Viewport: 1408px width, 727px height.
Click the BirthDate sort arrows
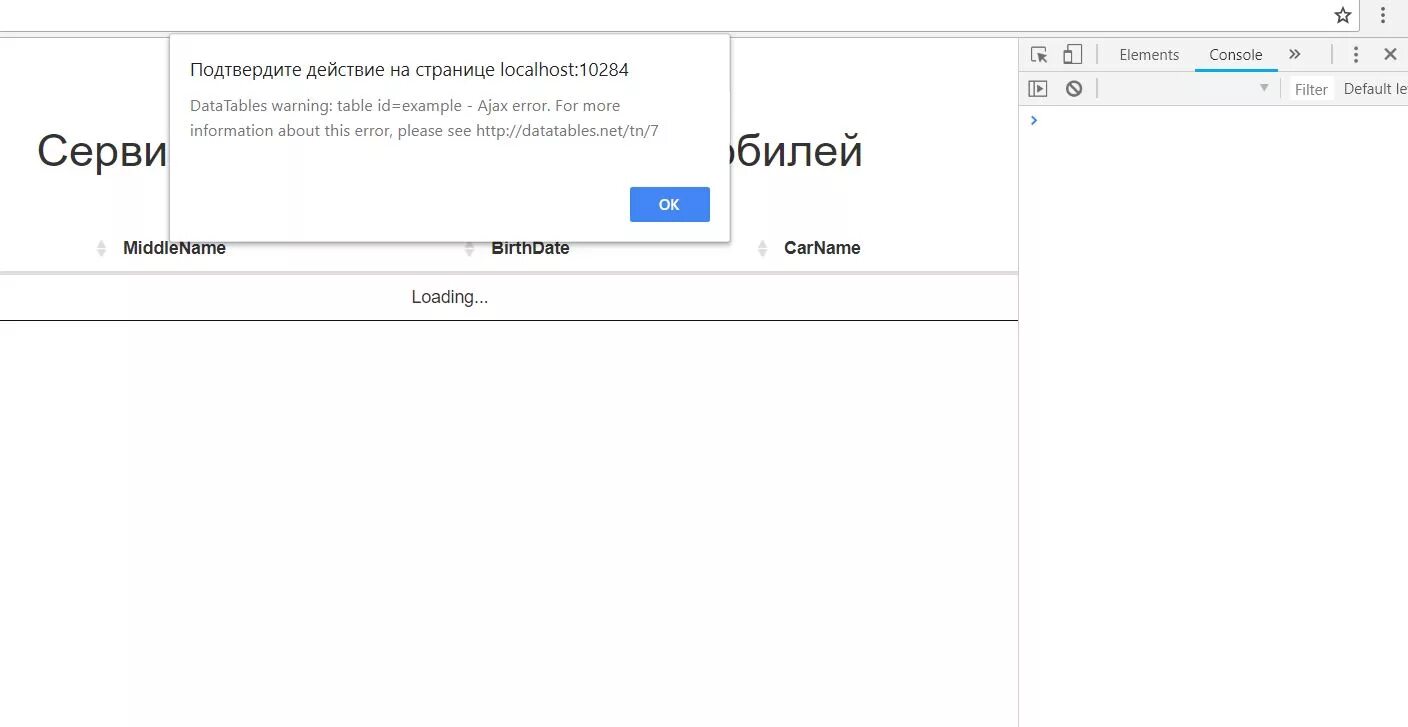[469, 248]
